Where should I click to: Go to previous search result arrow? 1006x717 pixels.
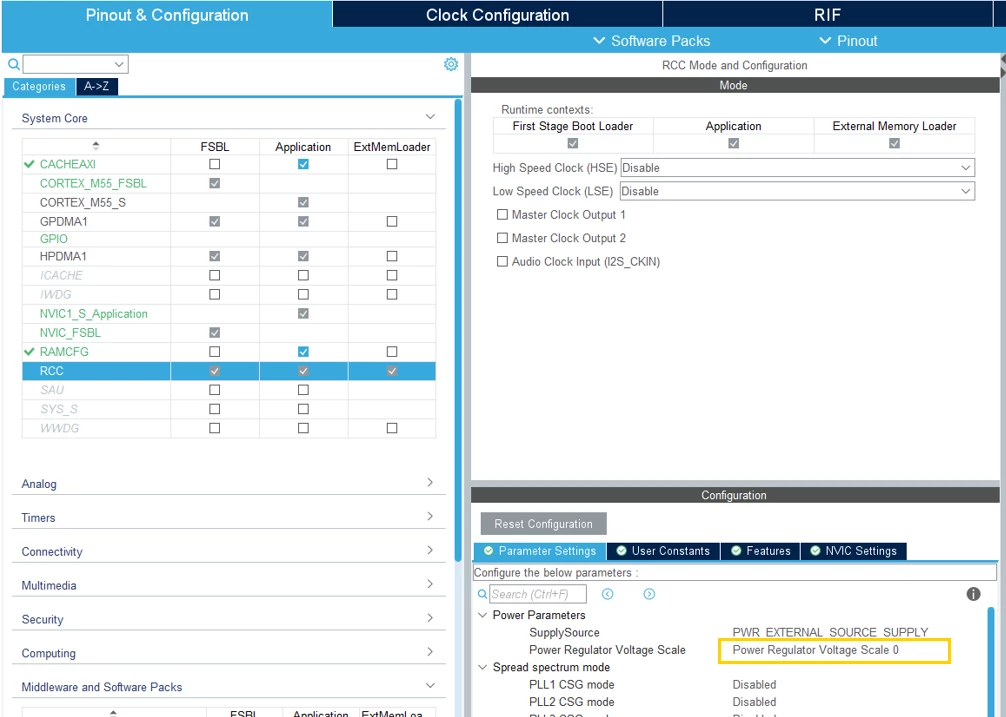click(608, 594)
